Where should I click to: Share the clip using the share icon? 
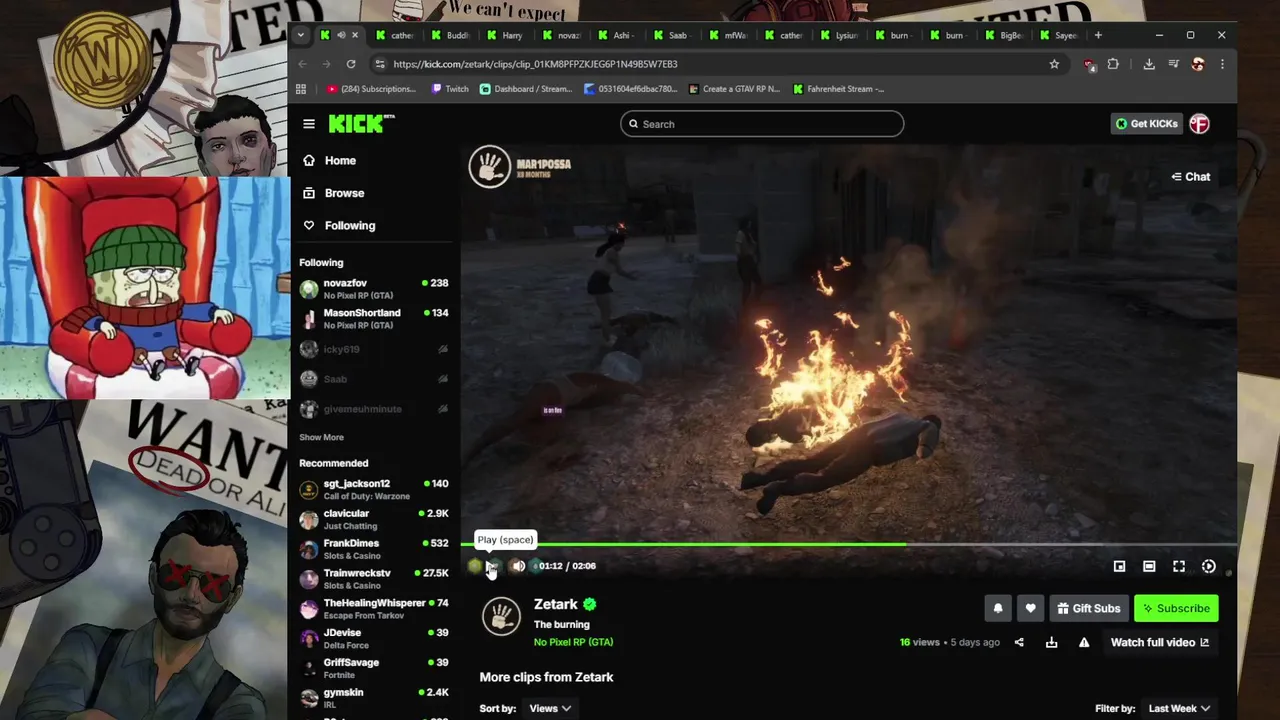click(x=1019, y=642)
